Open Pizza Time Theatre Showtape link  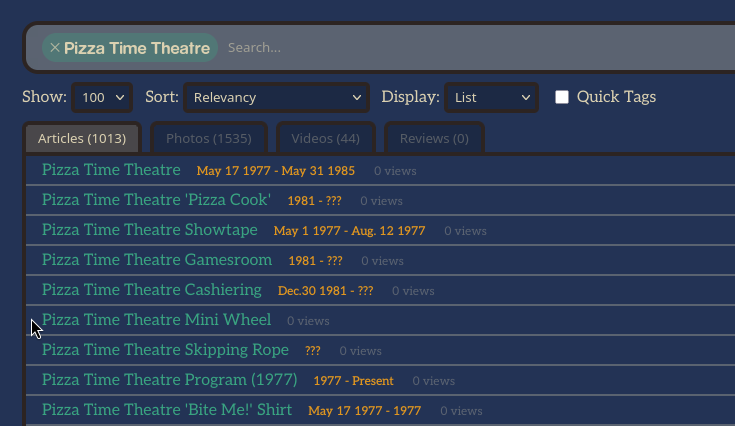(149, 230)
